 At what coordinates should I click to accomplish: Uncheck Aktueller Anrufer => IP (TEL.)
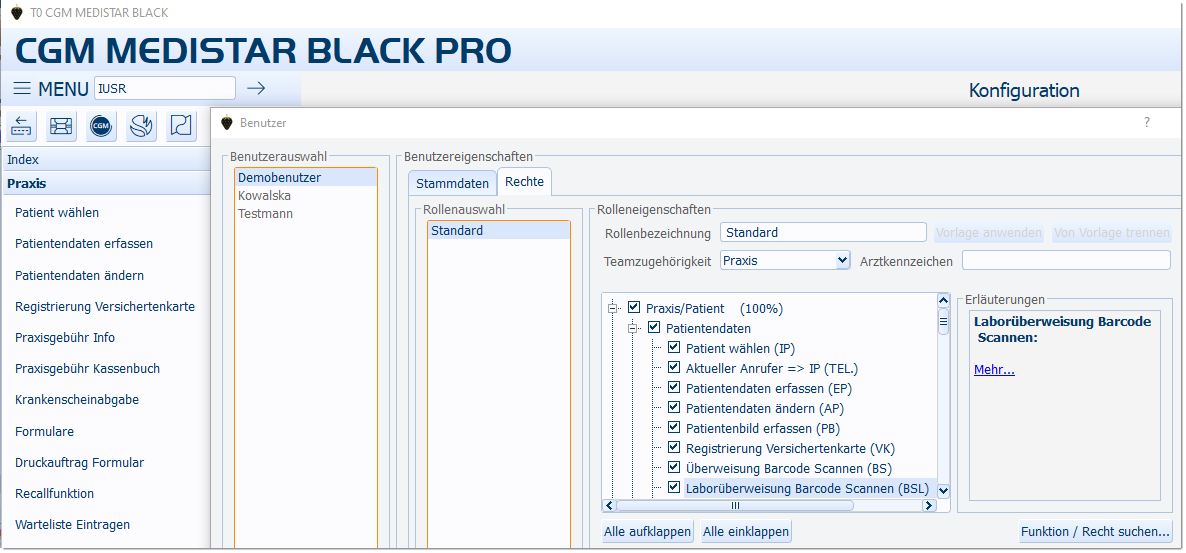pos(674,368)
